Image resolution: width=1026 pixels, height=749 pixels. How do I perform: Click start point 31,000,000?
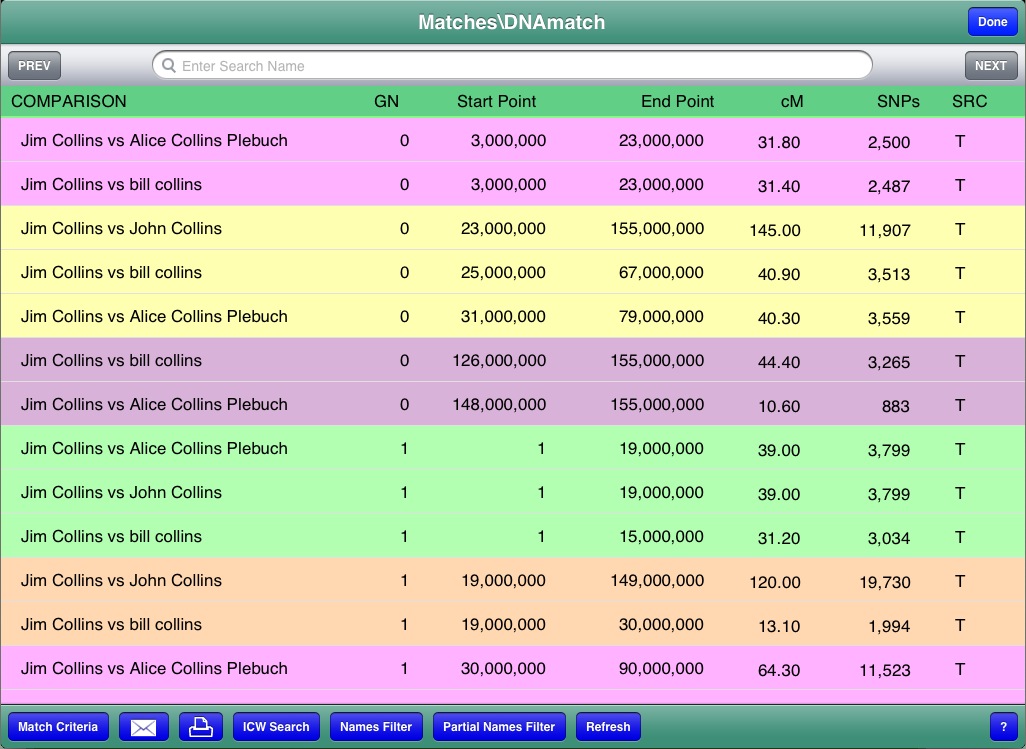point(503,317)
